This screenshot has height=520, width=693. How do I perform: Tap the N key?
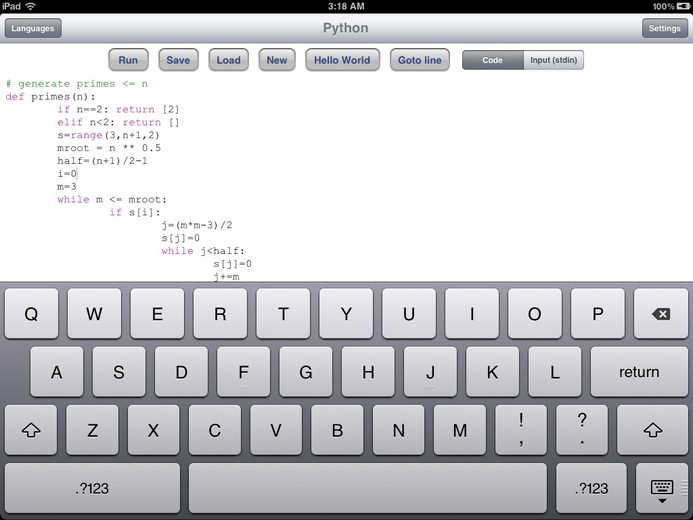pos(398,430)
